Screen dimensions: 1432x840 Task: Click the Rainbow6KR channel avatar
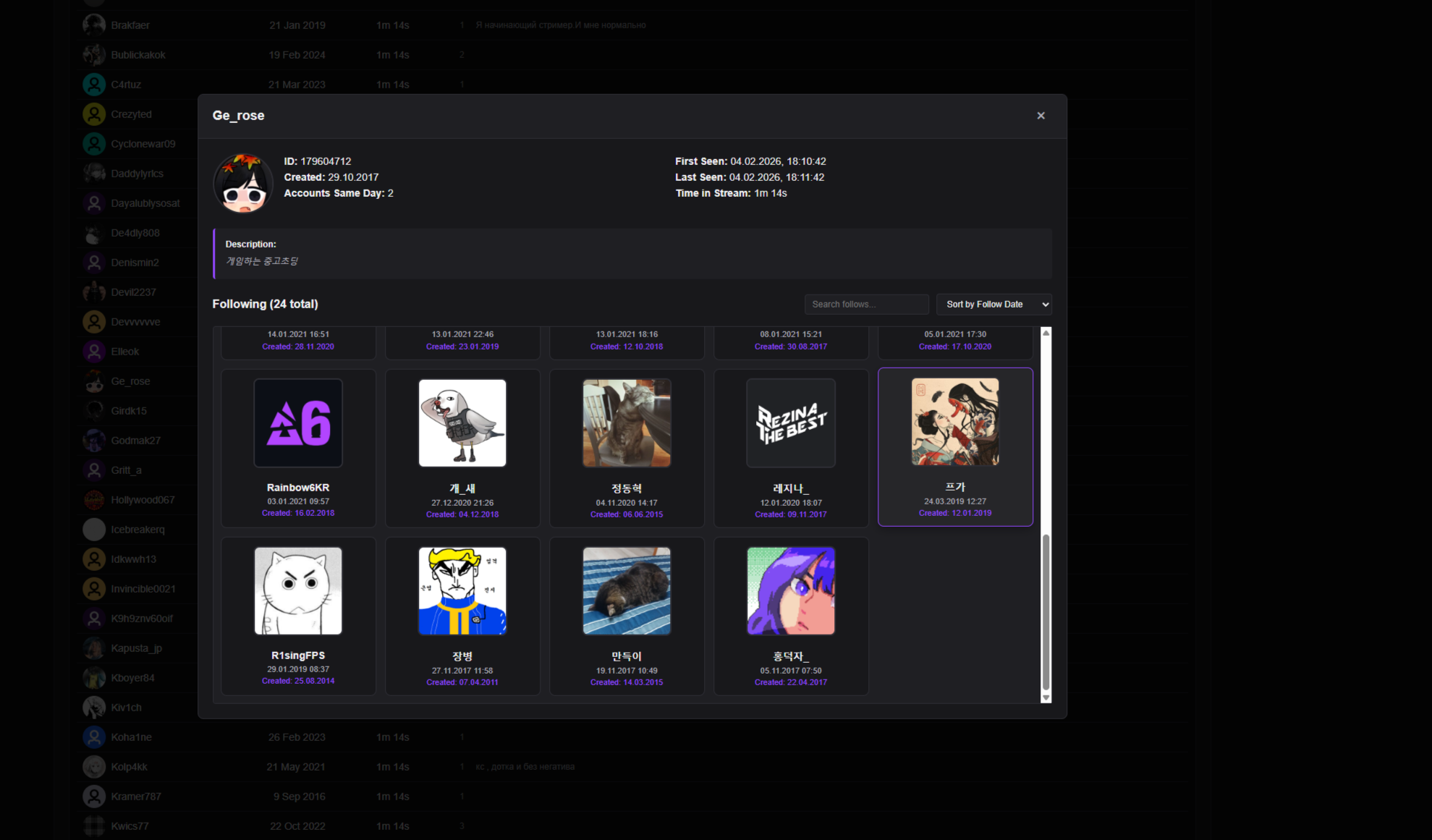tap(298, 423)
